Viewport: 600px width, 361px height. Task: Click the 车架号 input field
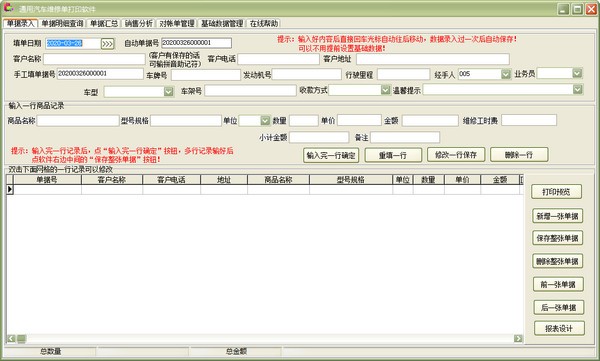[x=250, y=91]
